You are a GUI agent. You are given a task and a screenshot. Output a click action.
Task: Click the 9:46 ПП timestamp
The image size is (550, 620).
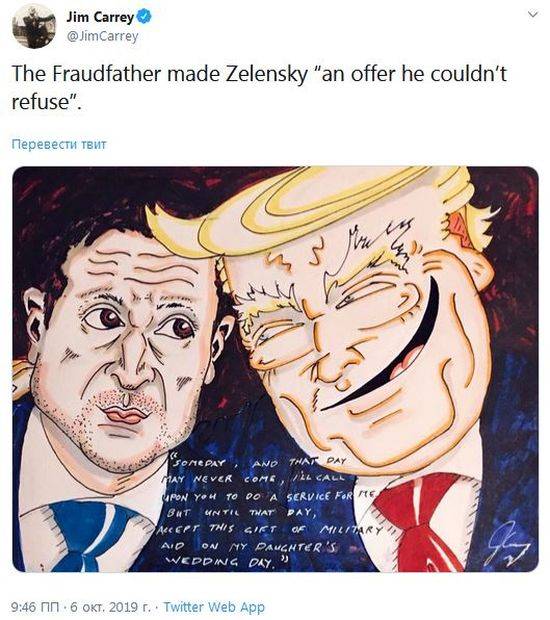click(36, 606)
